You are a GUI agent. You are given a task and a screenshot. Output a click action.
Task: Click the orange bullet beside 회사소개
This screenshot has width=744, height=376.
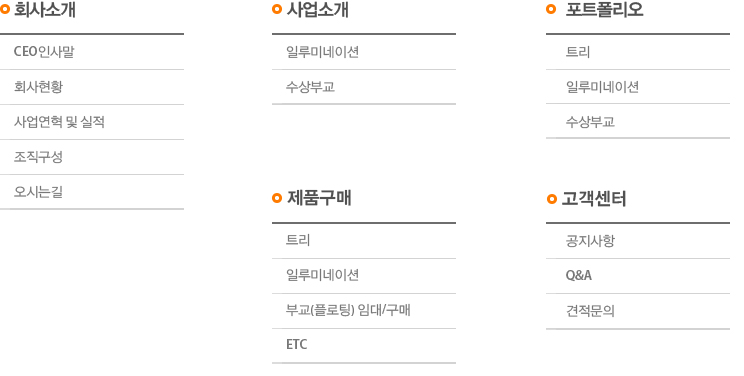pos(5,9)
